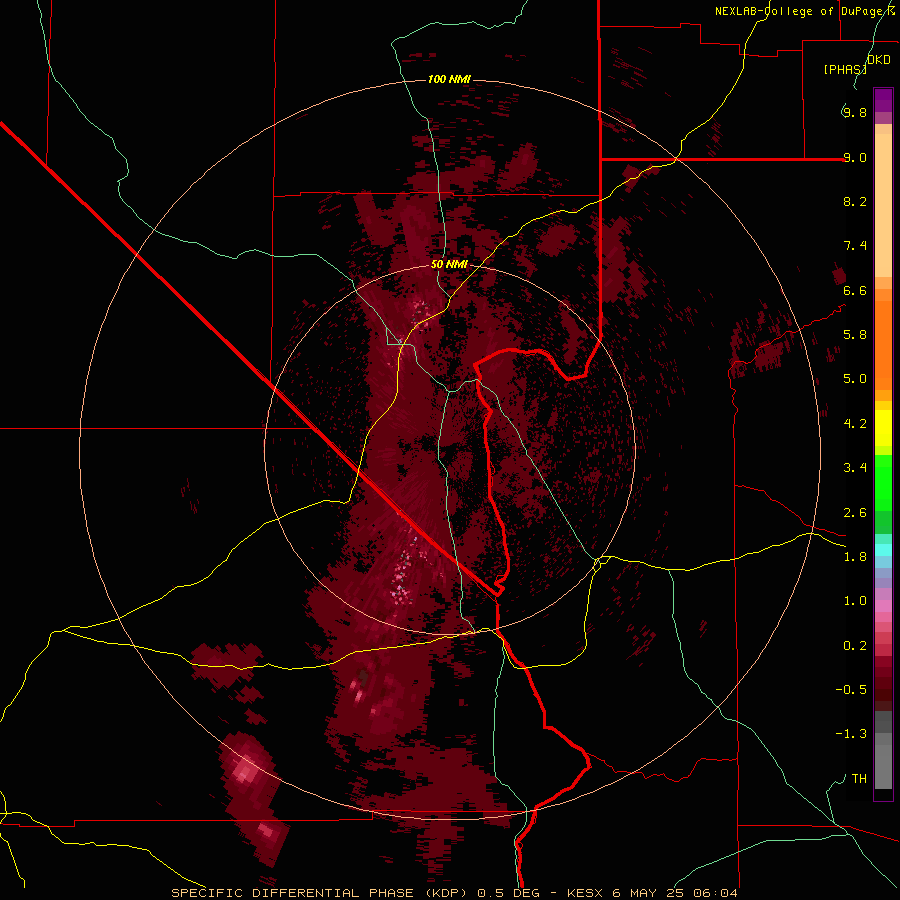Click the 100 NMI range ring label
900x900 pixels.
449,79
